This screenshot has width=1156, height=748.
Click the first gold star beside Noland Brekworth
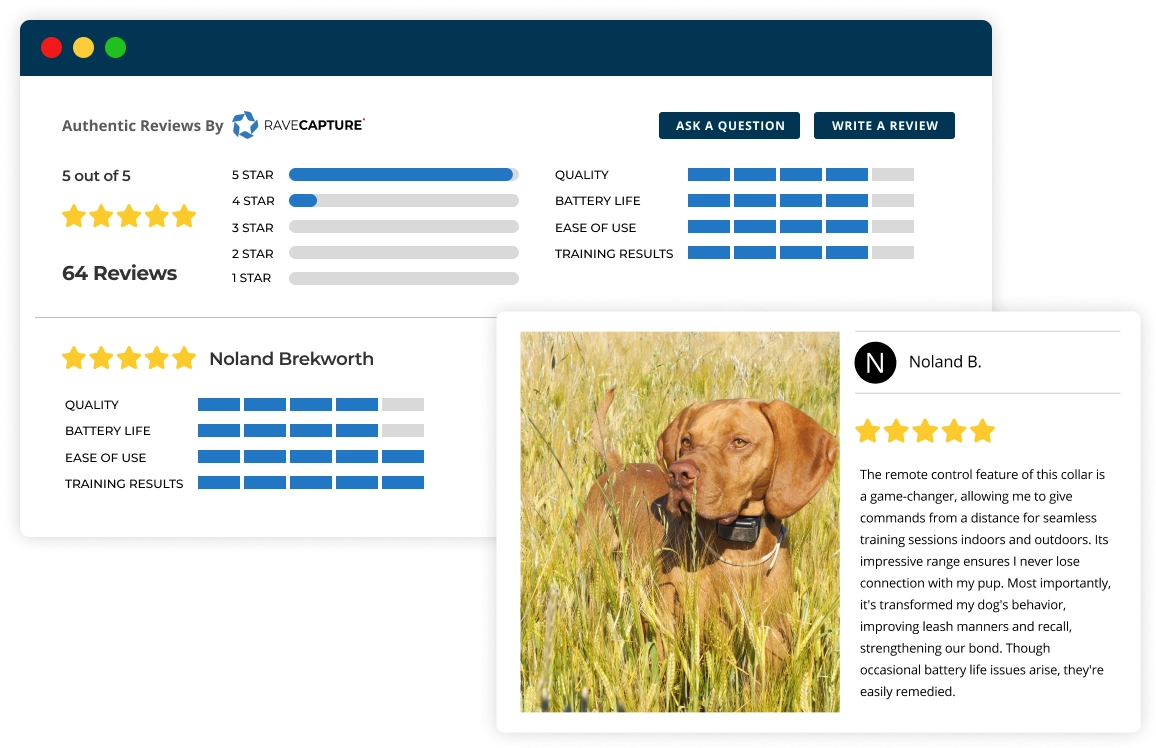point(74,358)
